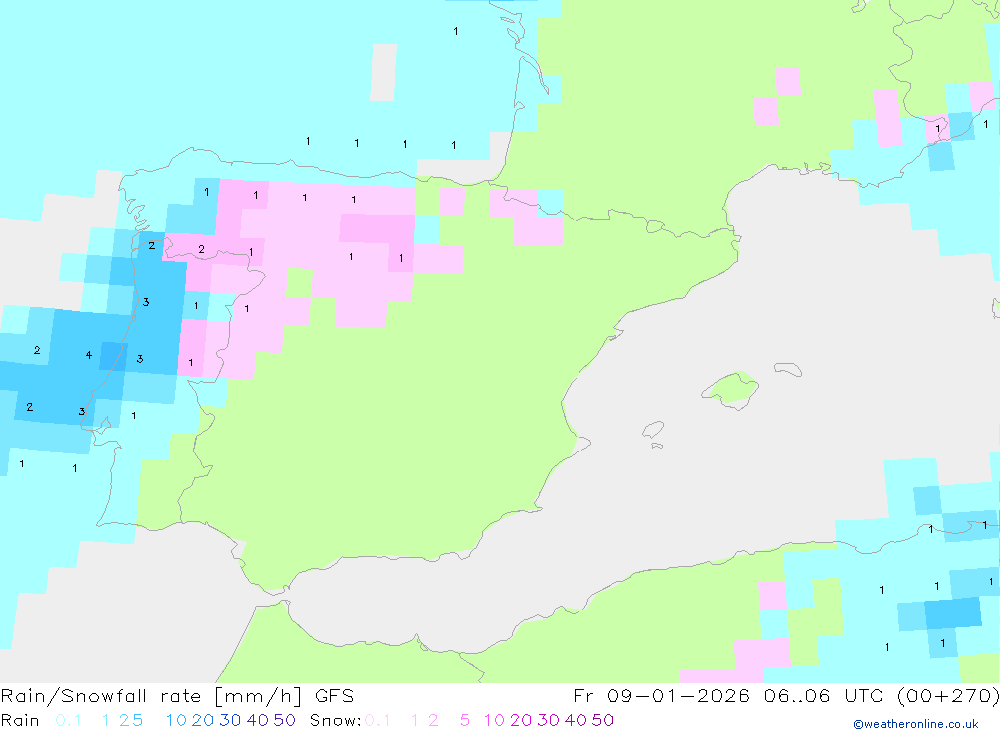Select the 40 value in the Snow legend
This screenshot has height=733, width=1000.
point(576,720)
